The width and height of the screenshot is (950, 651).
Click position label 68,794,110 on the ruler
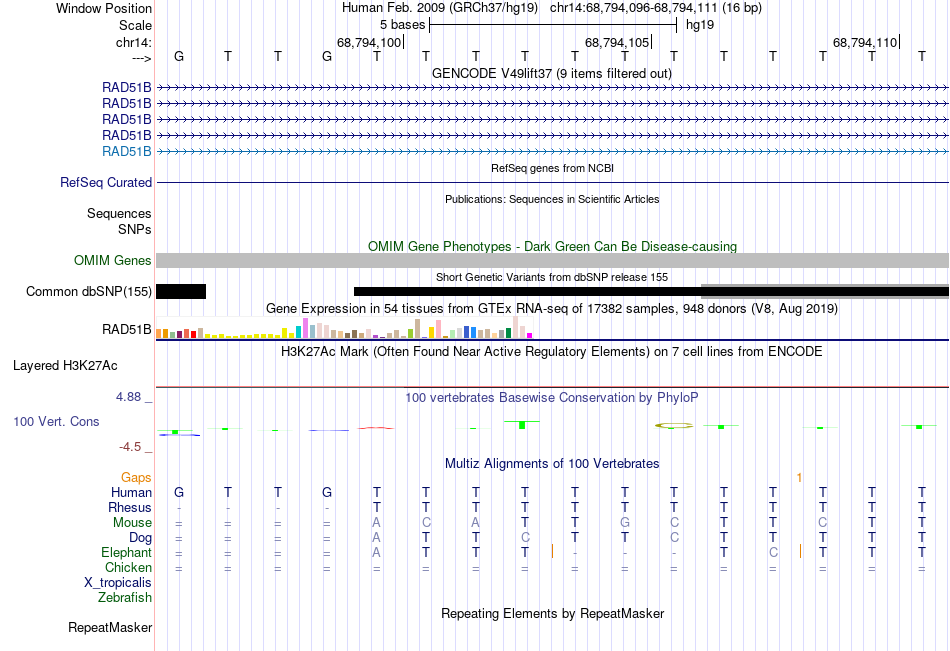(x=865, y=42)
